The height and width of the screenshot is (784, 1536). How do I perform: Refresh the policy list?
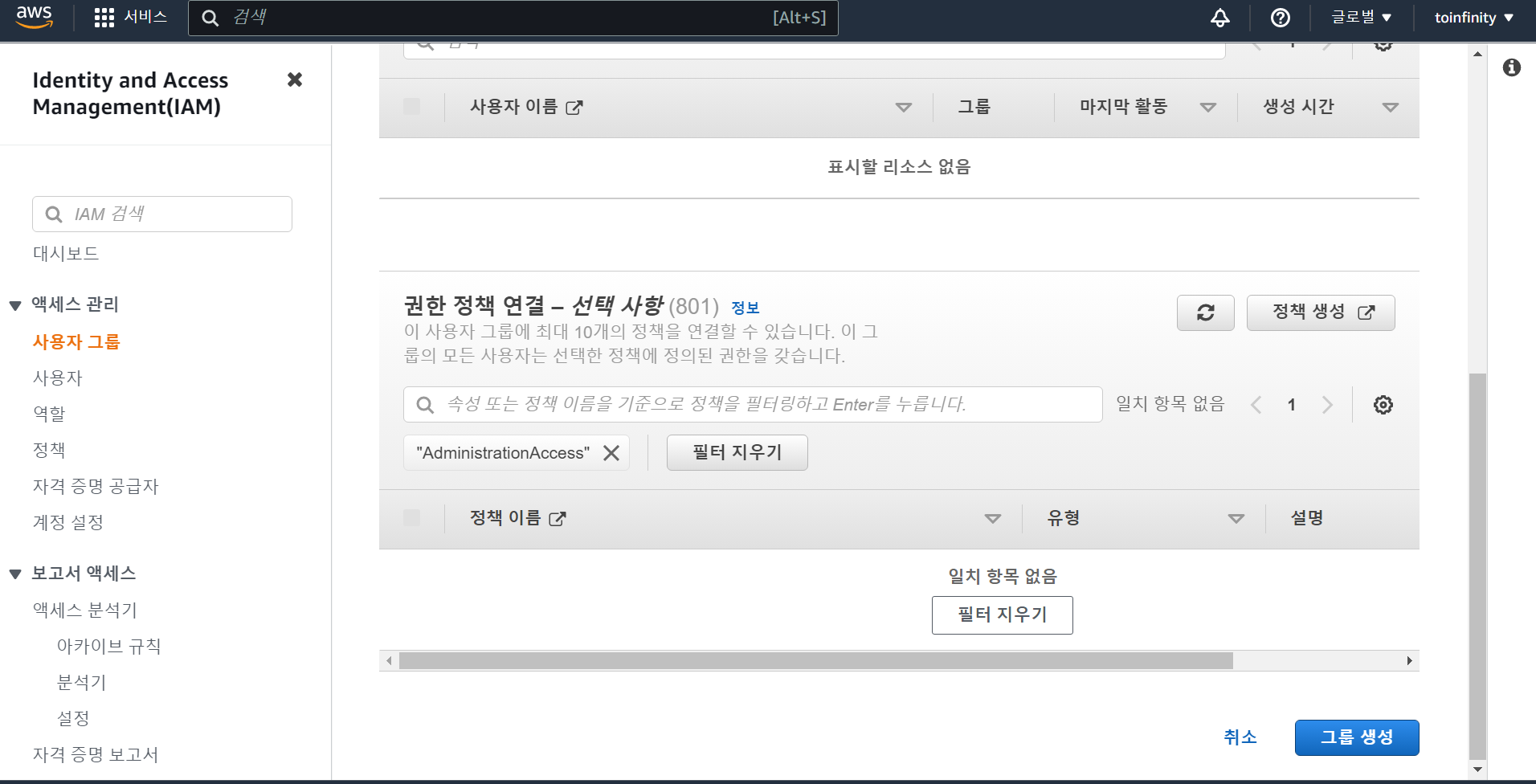point(1206,312)
